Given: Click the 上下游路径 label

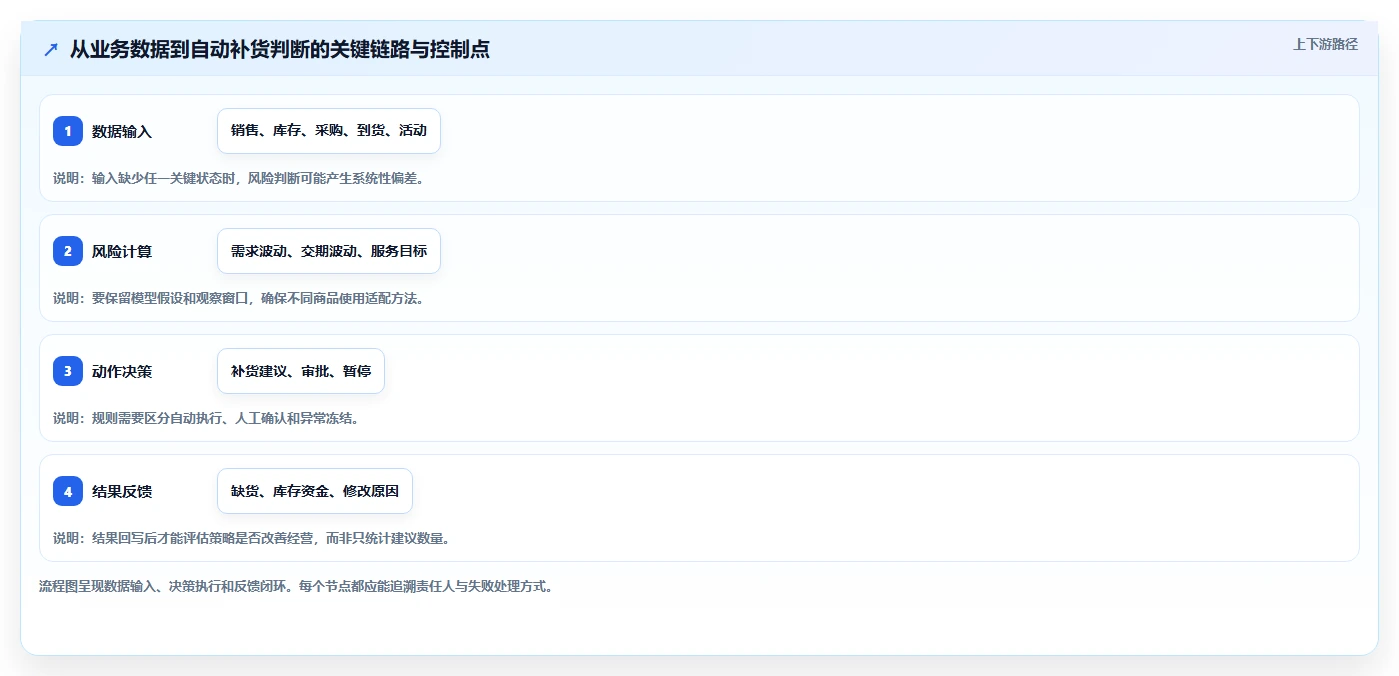Looking at the screenshot, I should tap(1325, 44).
